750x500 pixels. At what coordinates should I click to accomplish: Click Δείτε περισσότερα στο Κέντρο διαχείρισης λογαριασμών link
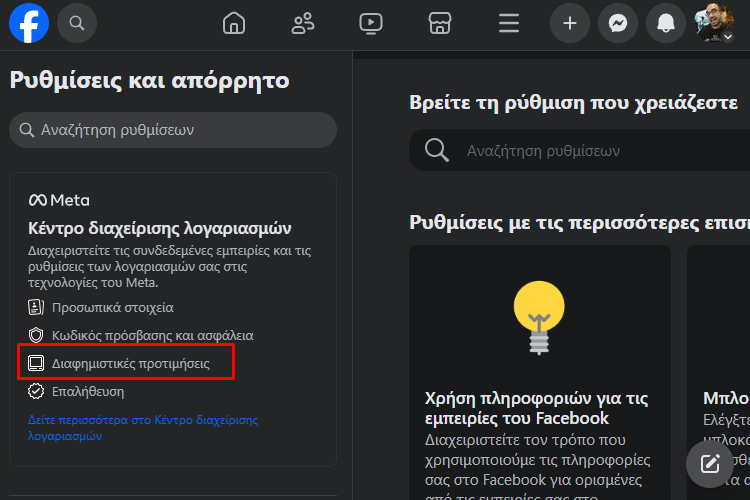(143, 428)
